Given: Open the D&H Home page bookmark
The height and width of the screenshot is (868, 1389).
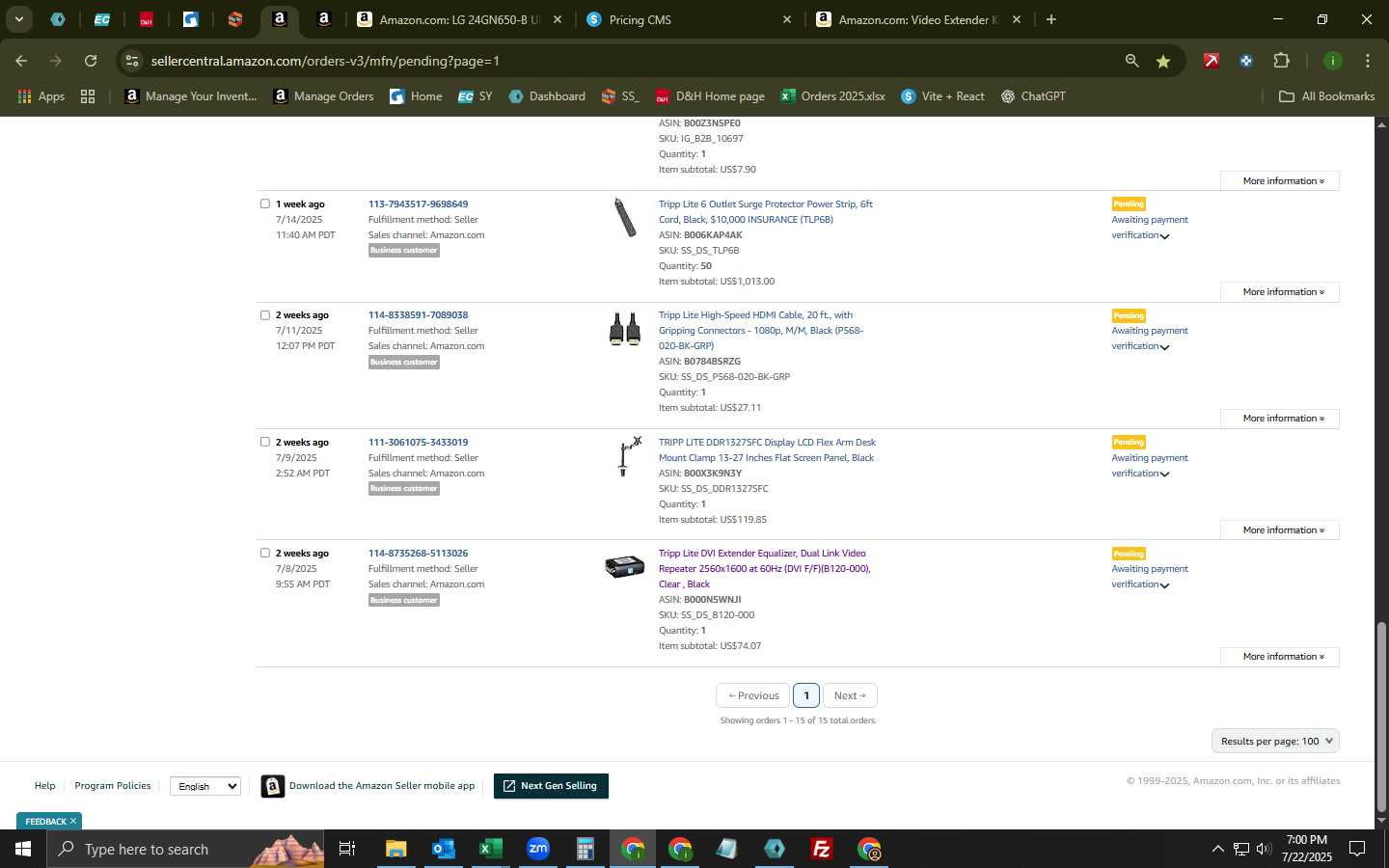Looking at the screenshot, I should tap(710, 96).
